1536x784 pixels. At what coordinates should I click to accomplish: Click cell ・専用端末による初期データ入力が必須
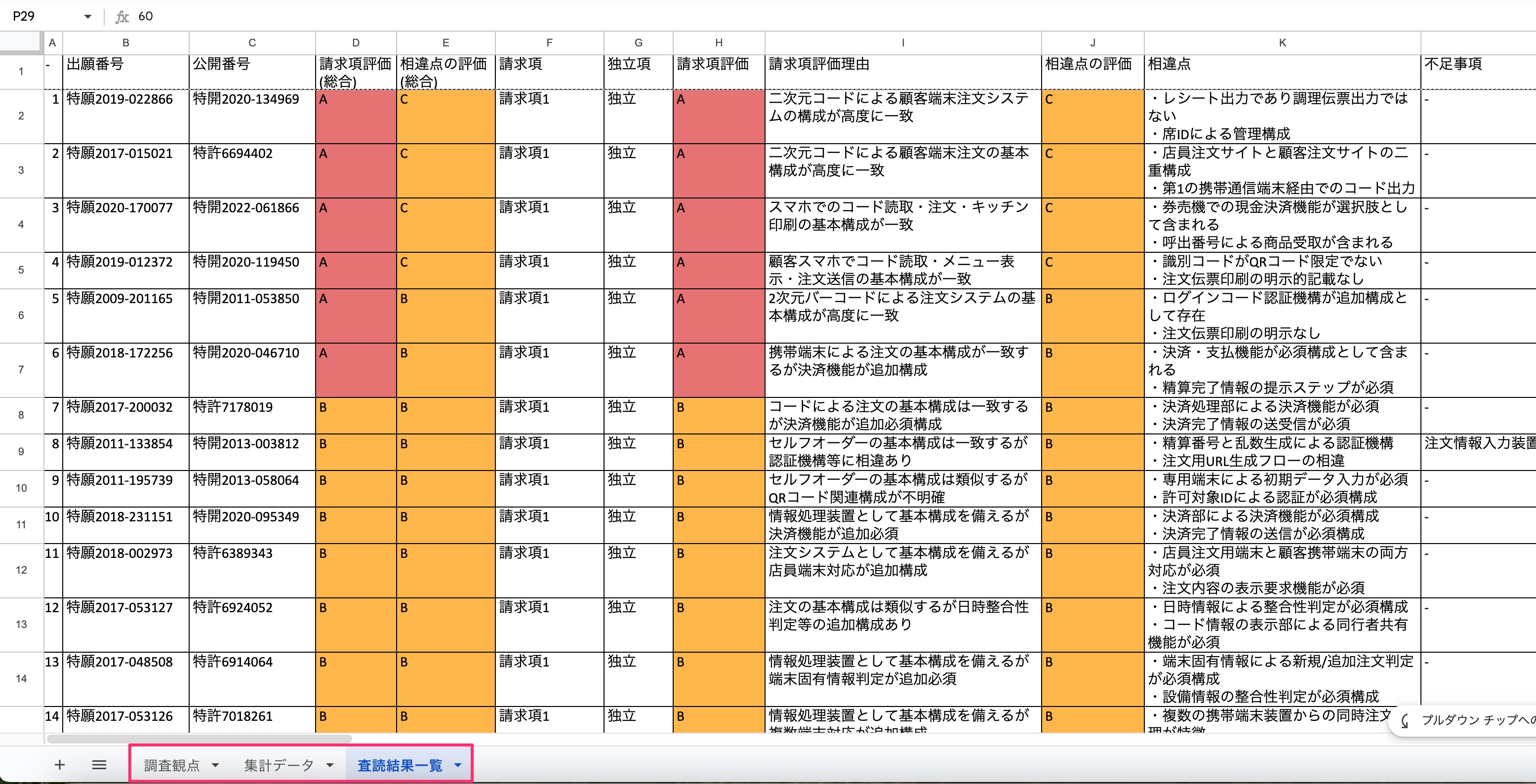click(1282, 488)
